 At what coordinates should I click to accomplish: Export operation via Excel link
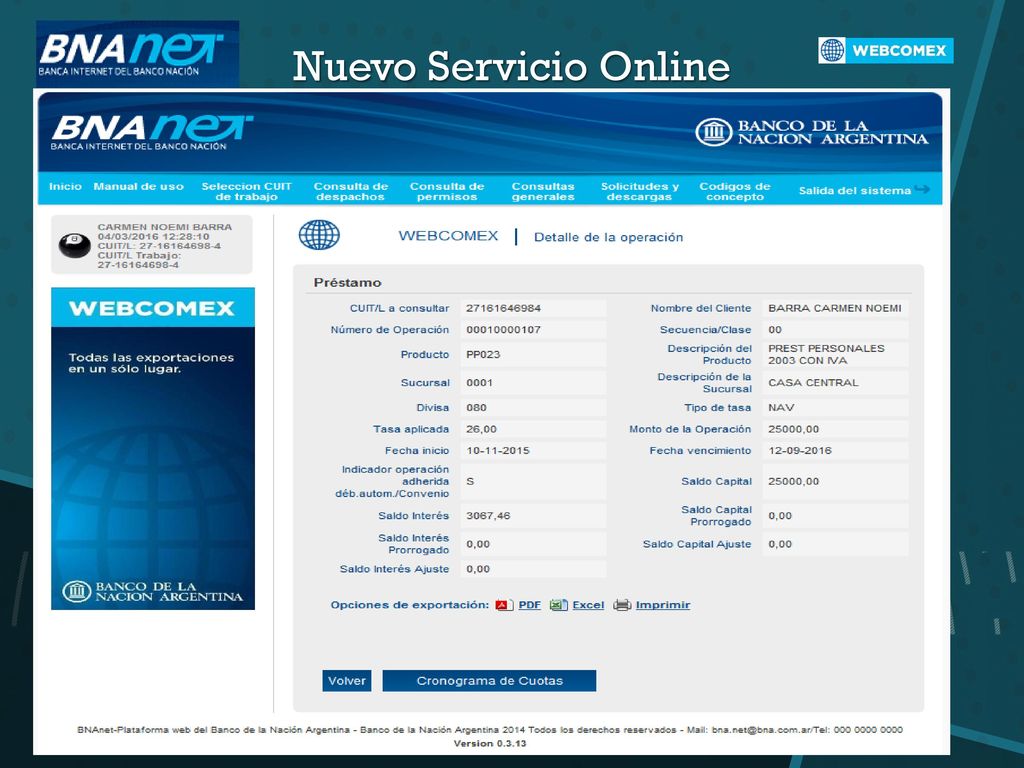[588, 605]
